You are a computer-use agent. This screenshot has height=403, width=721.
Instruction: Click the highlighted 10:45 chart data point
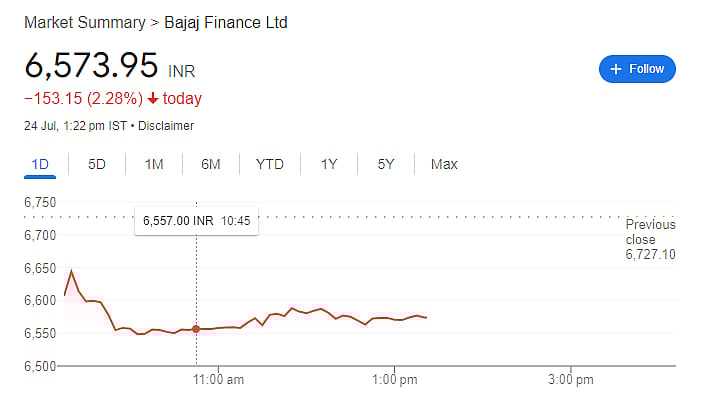point(196,329)
